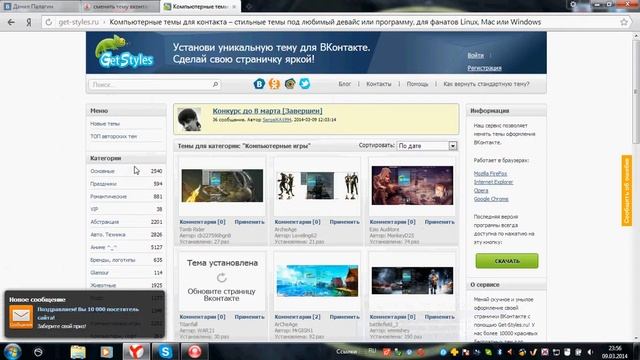Click the Tomb Raider theme thumbnail
This screenshot has width=640, height=360.
click(222, 186)
